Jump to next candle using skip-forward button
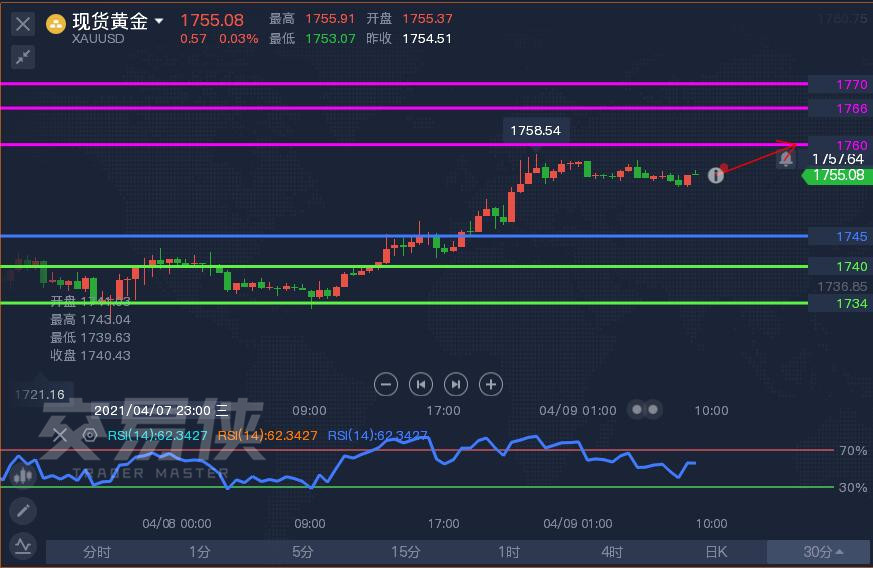Screen dimensions: 873x568 [455, 383]
